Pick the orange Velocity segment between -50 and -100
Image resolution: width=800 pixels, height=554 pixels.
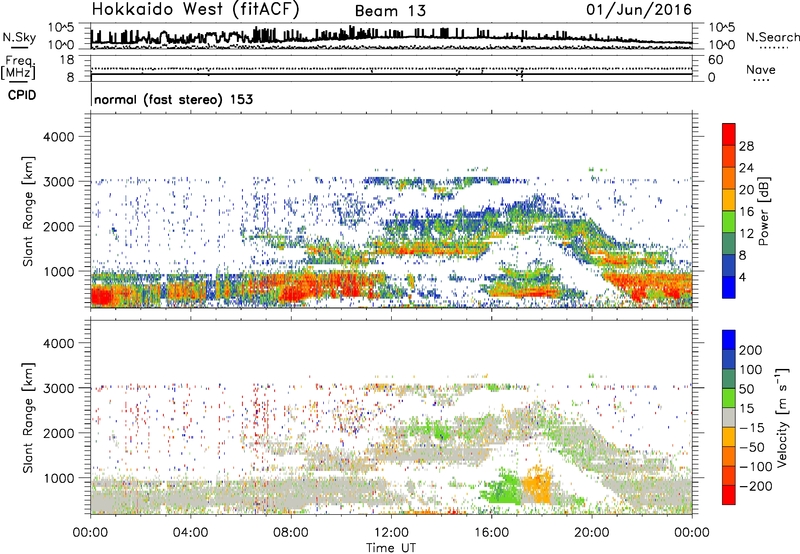tap(729, 457)
